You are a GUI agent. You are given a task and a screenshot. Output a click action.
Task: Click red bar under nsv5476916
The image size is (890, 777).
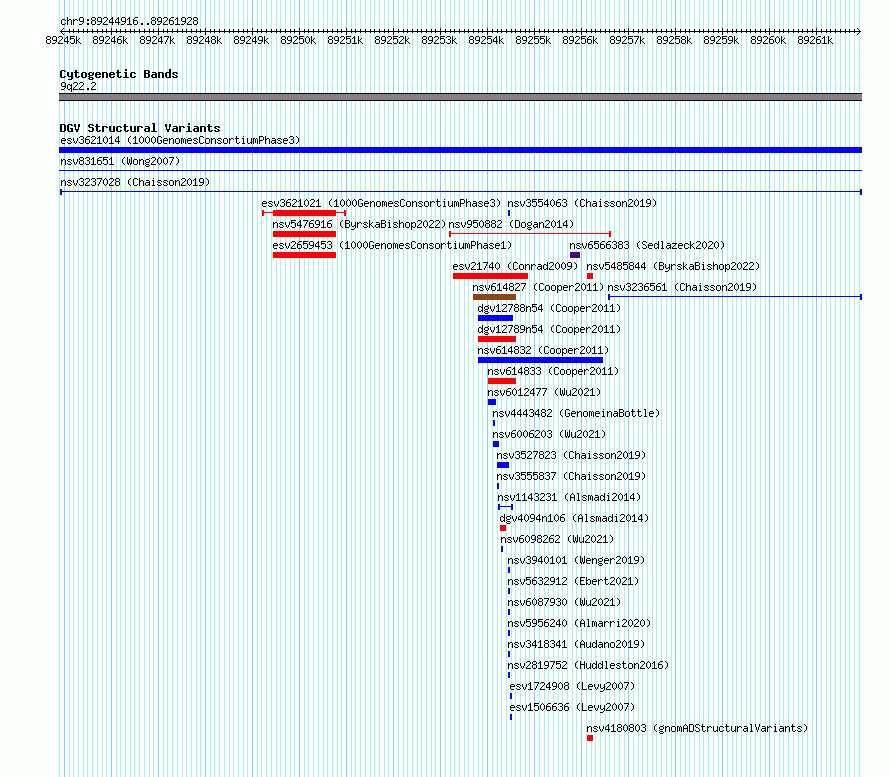[304, 234]
